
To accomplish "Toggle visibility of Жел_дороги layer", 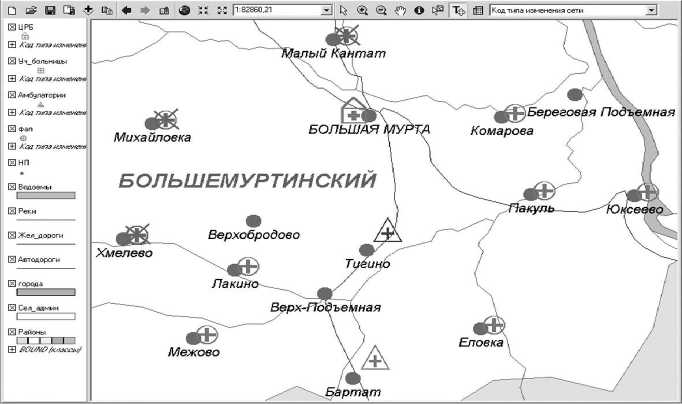I will 12,235.
